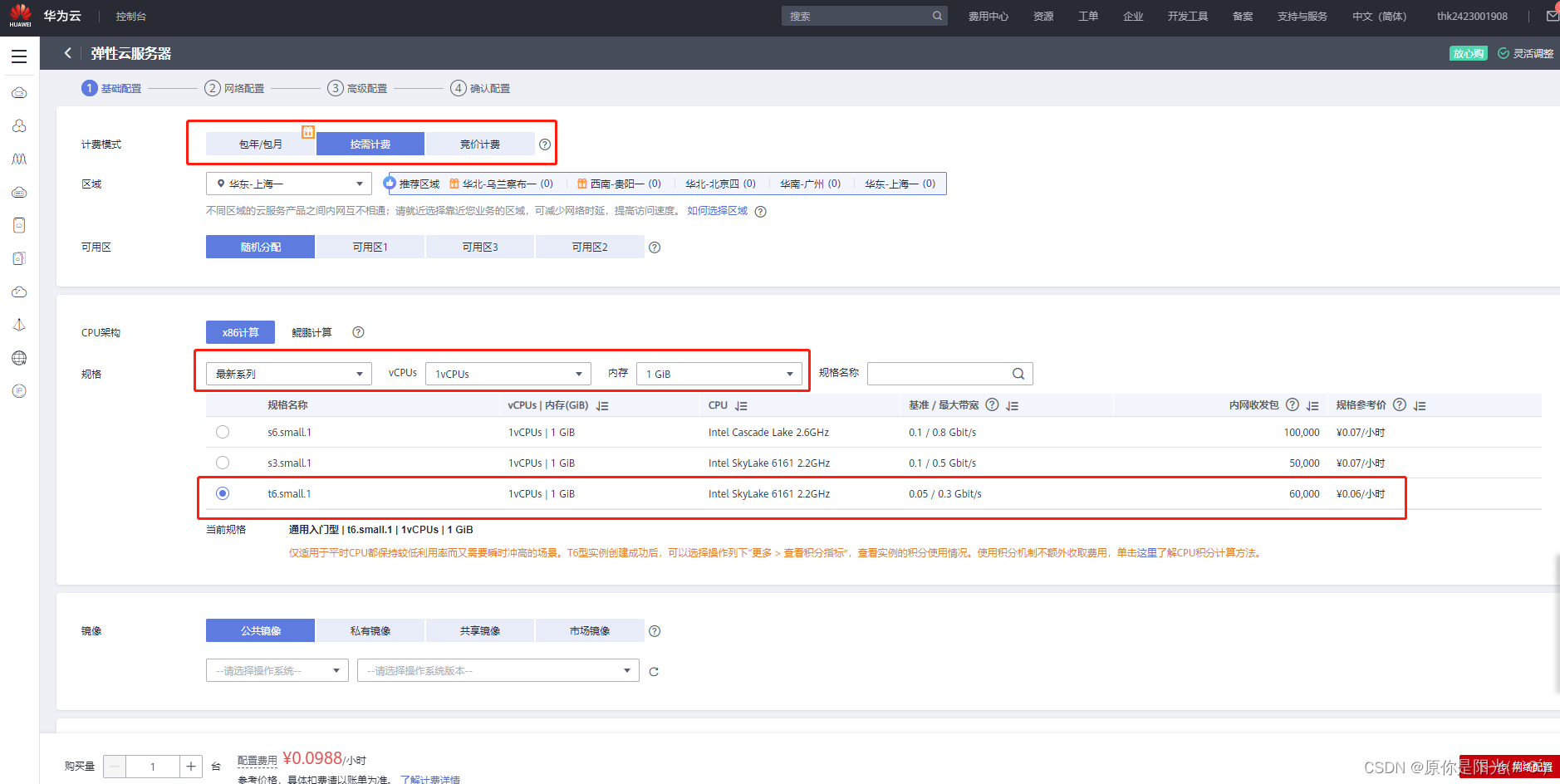Viewport: 1560px width, 784px height.
Task: Sort by reference price column icon
Action: tap(1420, 406)
